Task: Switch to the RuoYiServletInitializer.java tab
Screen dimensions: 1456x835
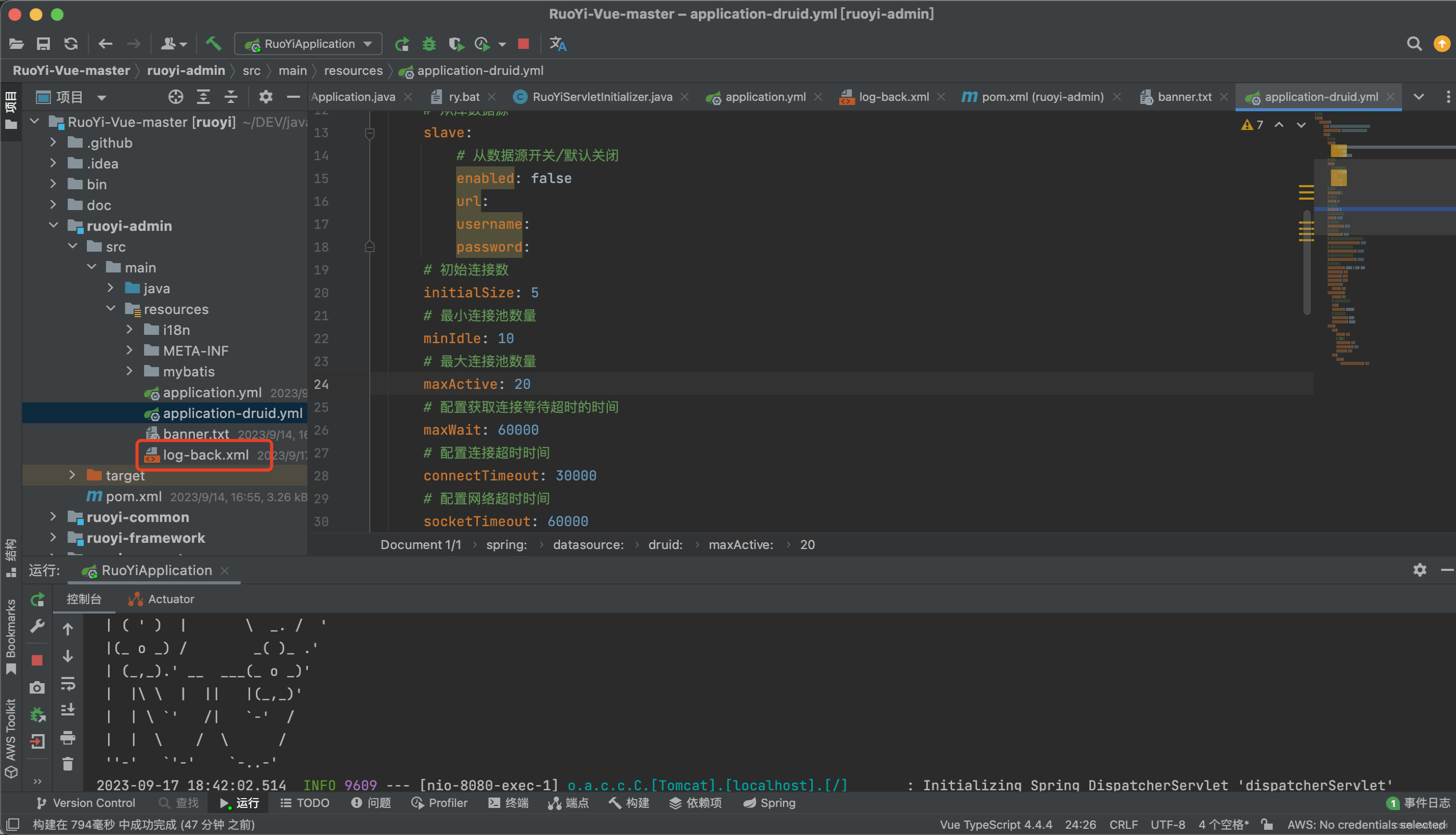Action: pyautogui.click(x=602, y=97)
